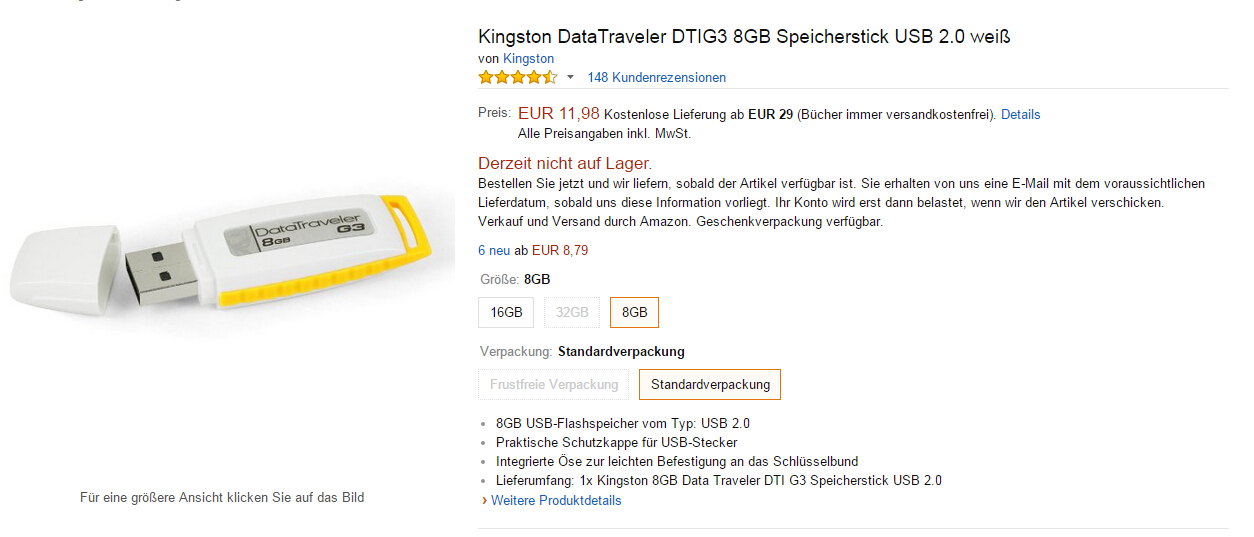Click the detached white cap in the photo
This screenshot has width=1254, height=537.
coord(65,268)
